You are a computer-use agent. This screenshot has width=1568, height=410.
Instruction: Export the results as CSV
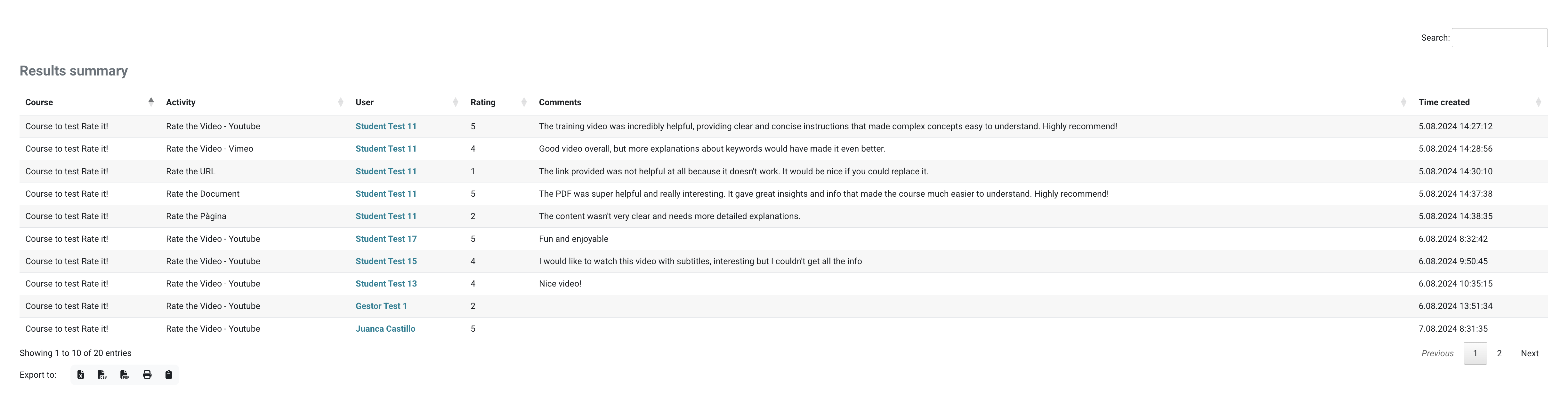point(102,375)
